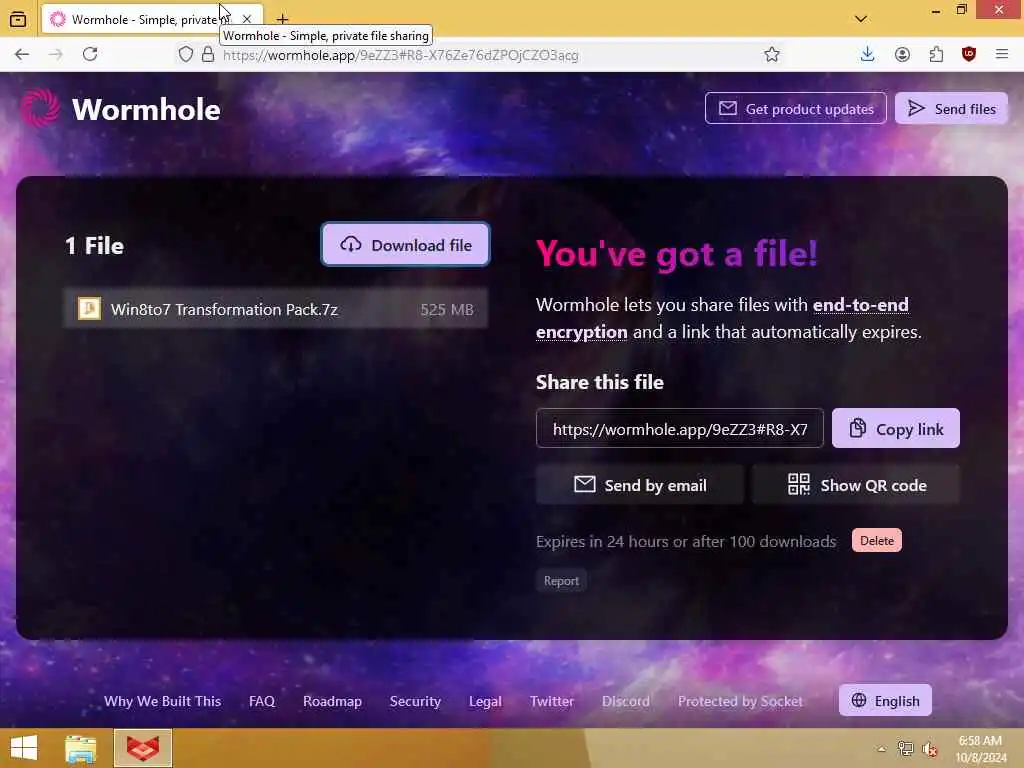Open Protected by Socket link
Image resolution: width=1024 pixels, height=768 pixels.
click(740, 701)
